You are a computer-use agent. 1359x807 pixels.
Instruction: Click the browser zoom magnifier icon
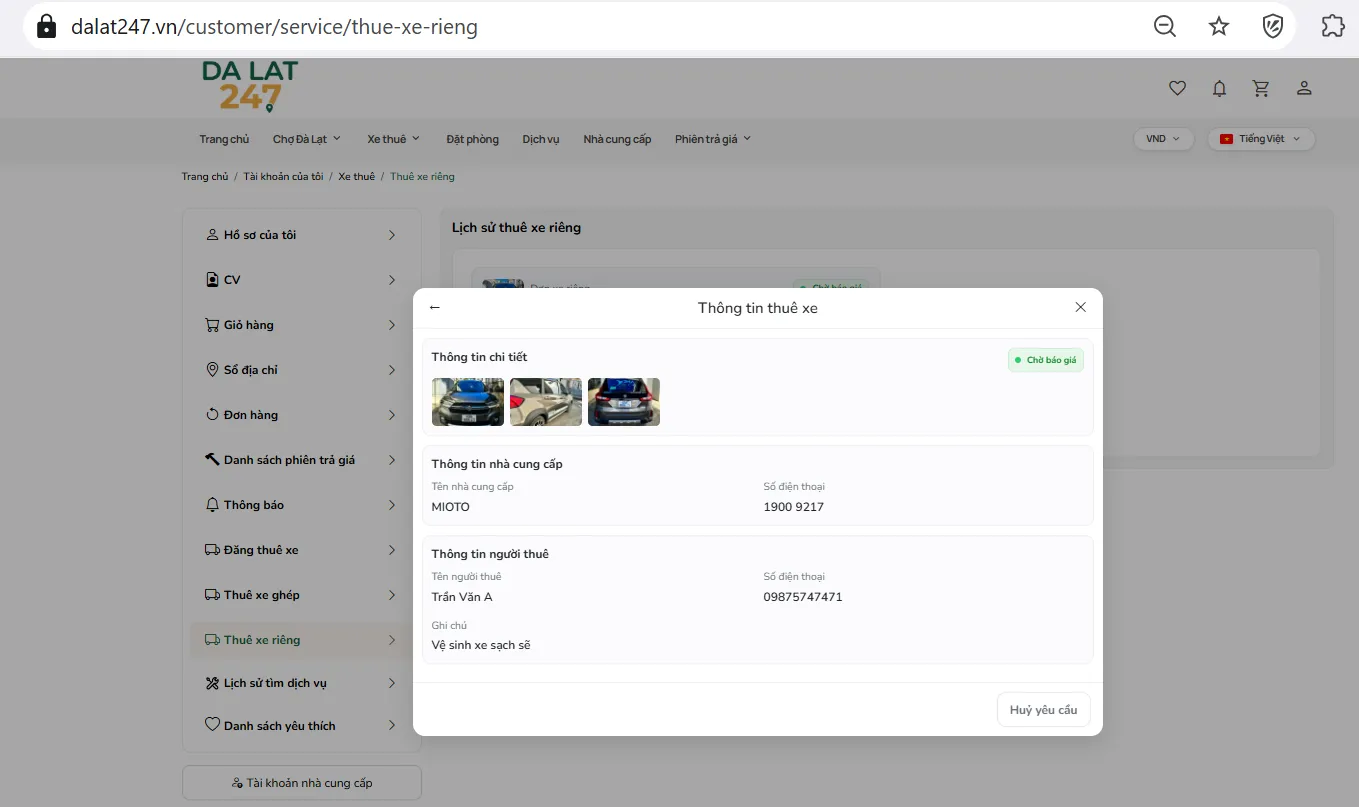pyautogui.click(x=1165, y=26)
